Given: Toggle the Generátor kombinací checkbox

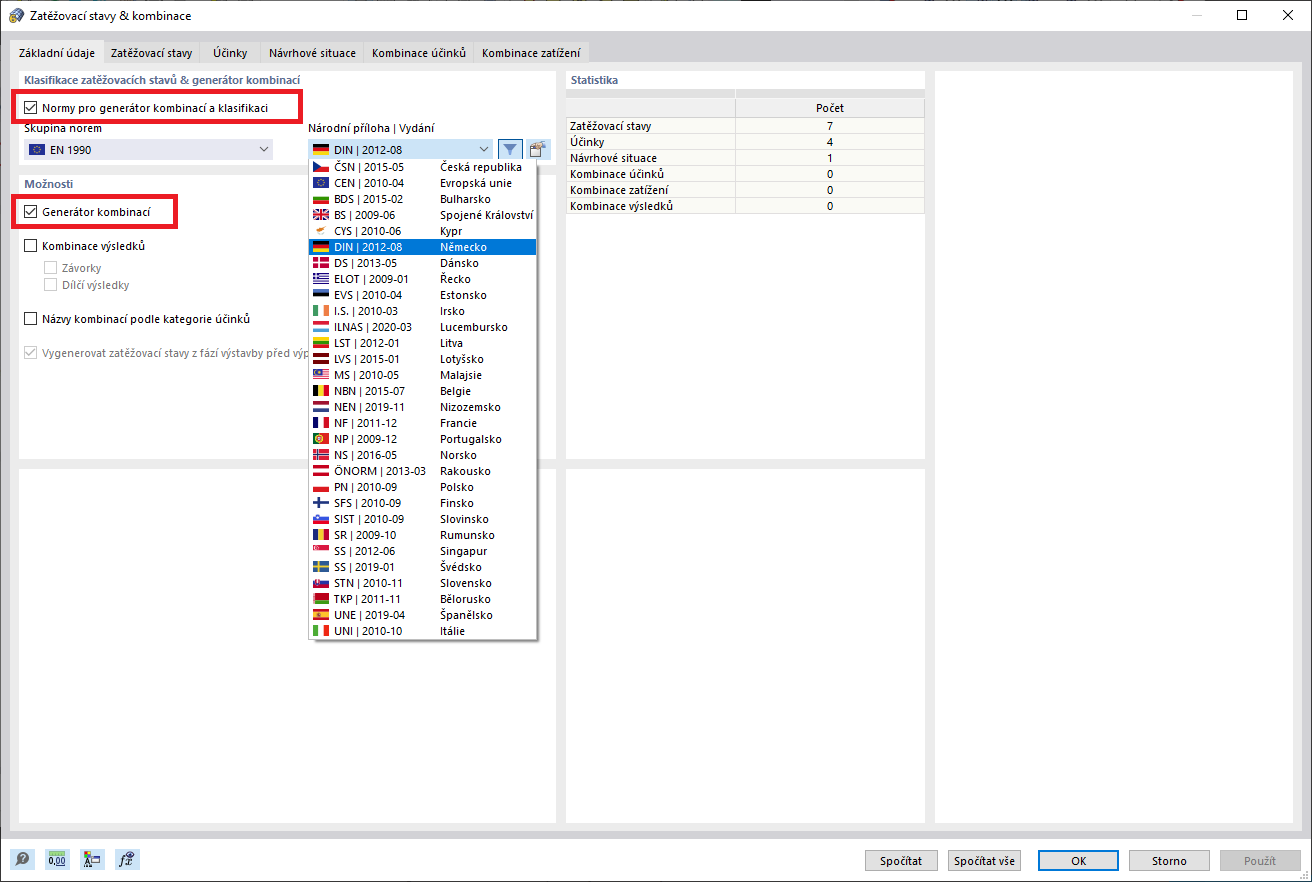Looking at the screenshot, I should click(x=31, y=212).
